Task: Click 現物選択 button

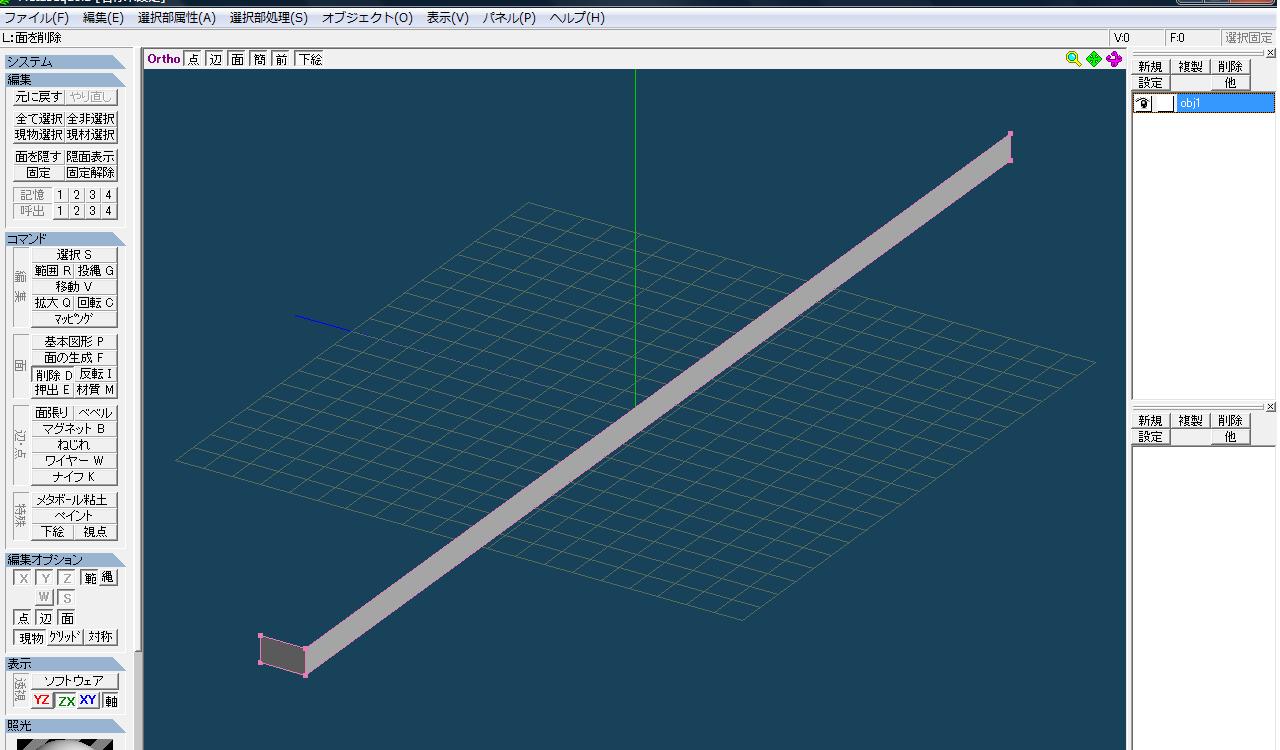Action: (x=39, y=135)
